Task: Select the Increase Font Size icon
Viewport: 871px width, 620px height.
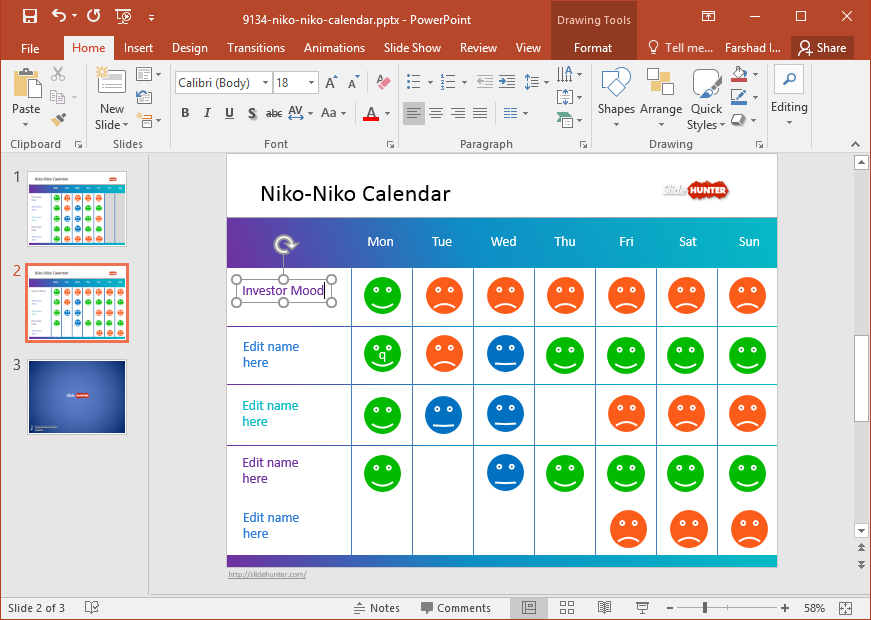Action: pos(330,83)
